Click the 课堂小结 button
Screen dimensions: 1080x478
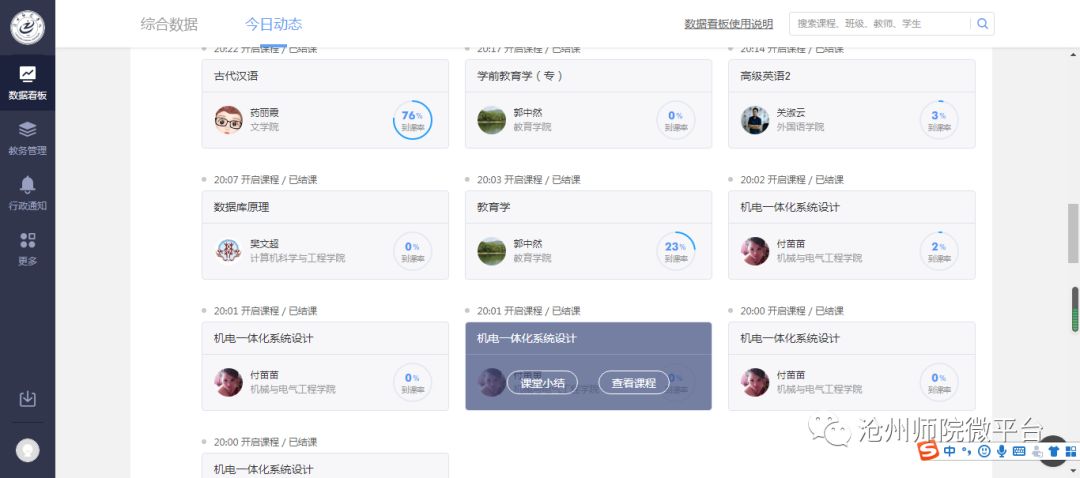[542, 383]
